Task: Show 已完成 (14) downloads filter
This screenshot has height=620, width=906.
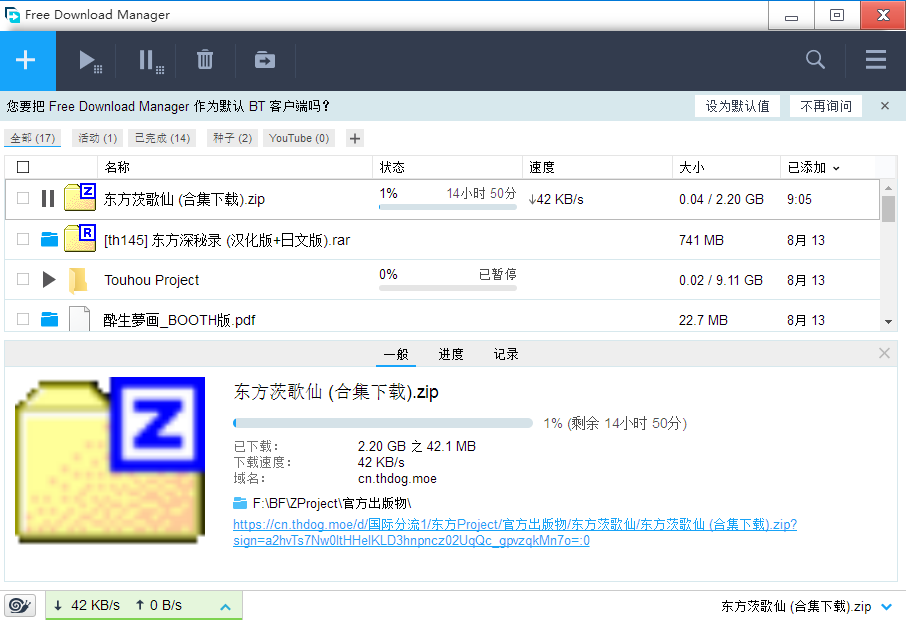Action: click(x=162, y=138)
